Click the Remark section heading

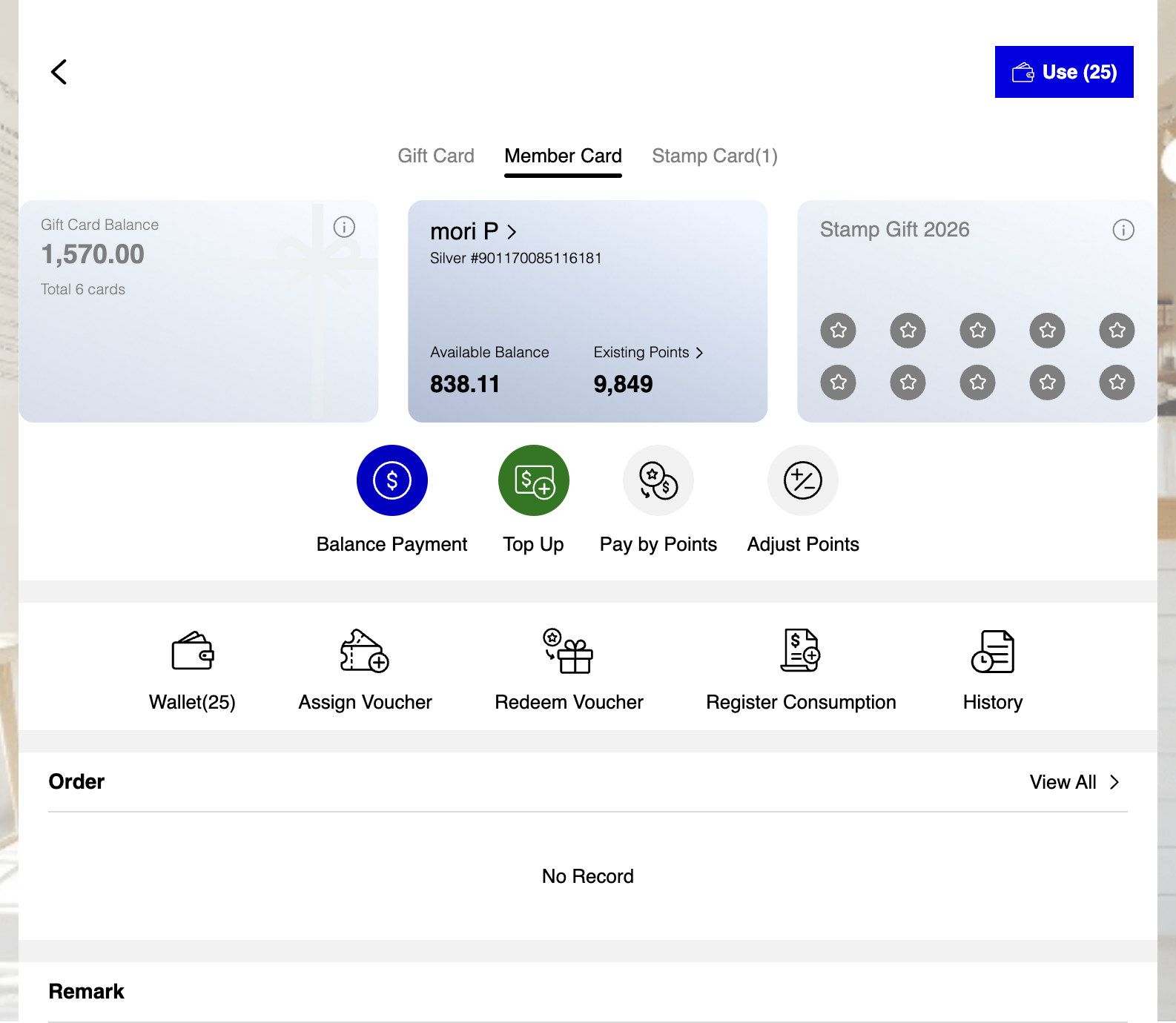(87, 992)
